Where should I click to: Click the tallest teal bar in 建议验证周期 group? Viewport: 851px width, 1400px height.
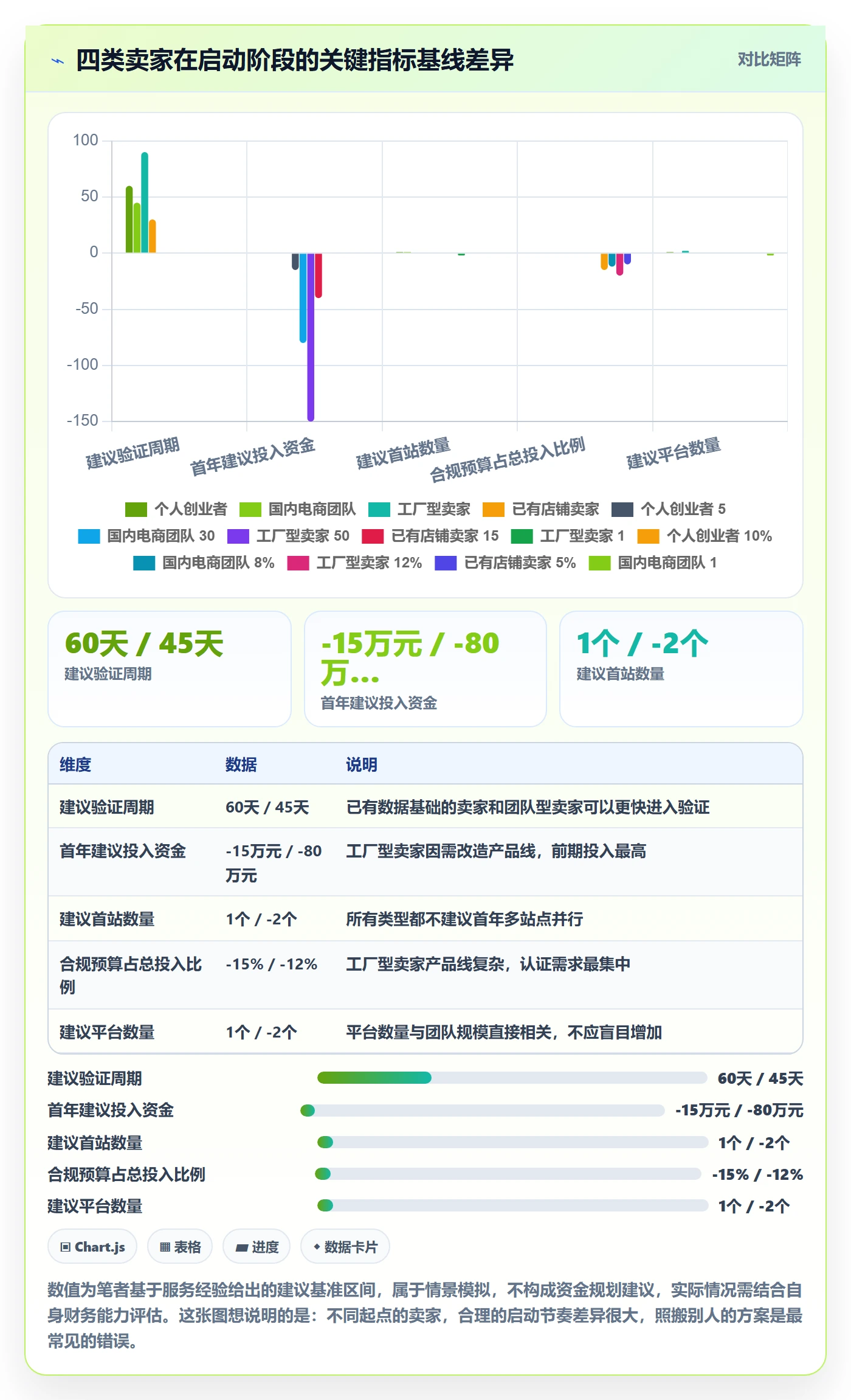(145, 202)
